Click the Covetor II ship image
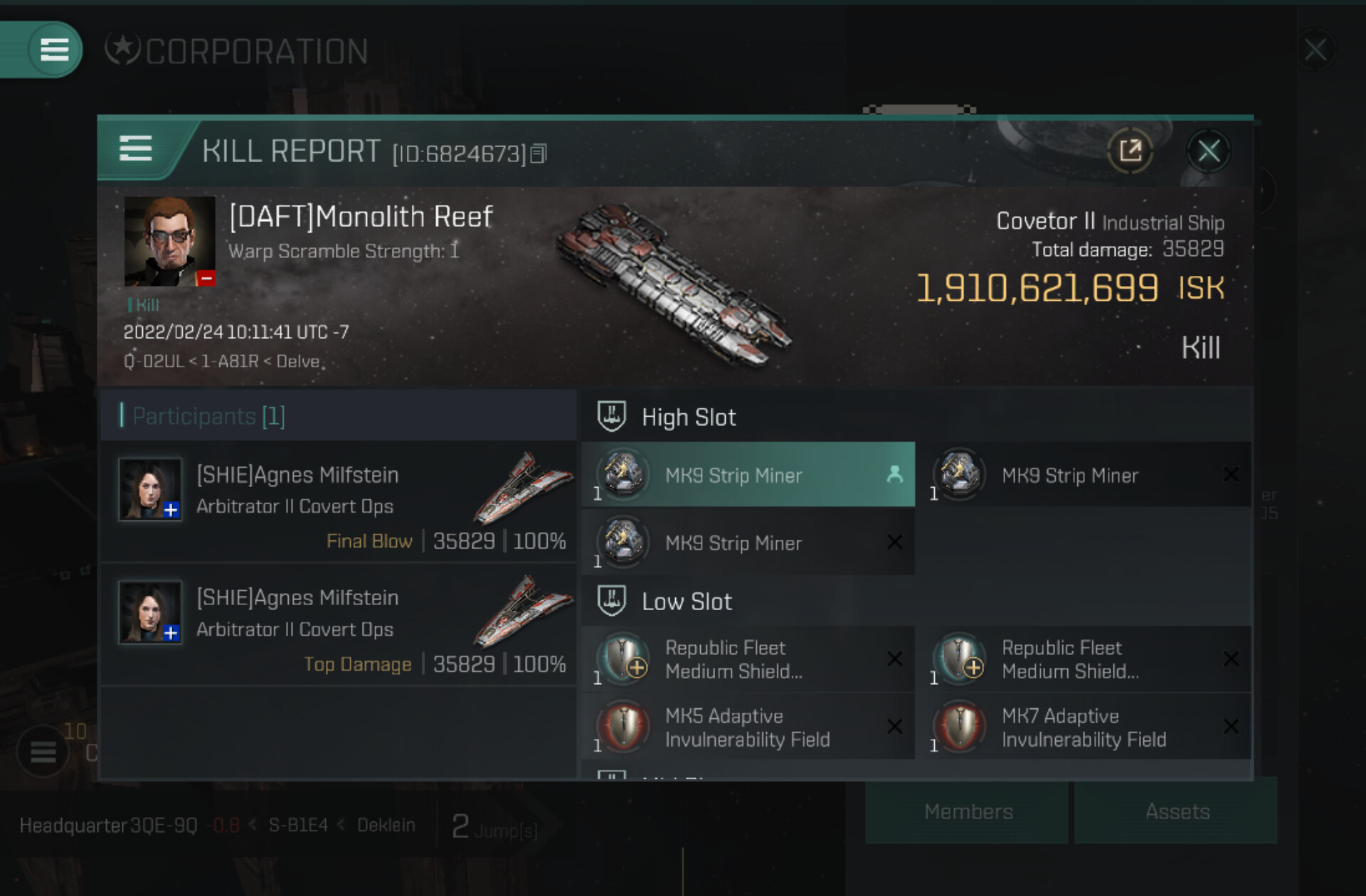Screen dimensions: 1366x896 coord(672,284)
